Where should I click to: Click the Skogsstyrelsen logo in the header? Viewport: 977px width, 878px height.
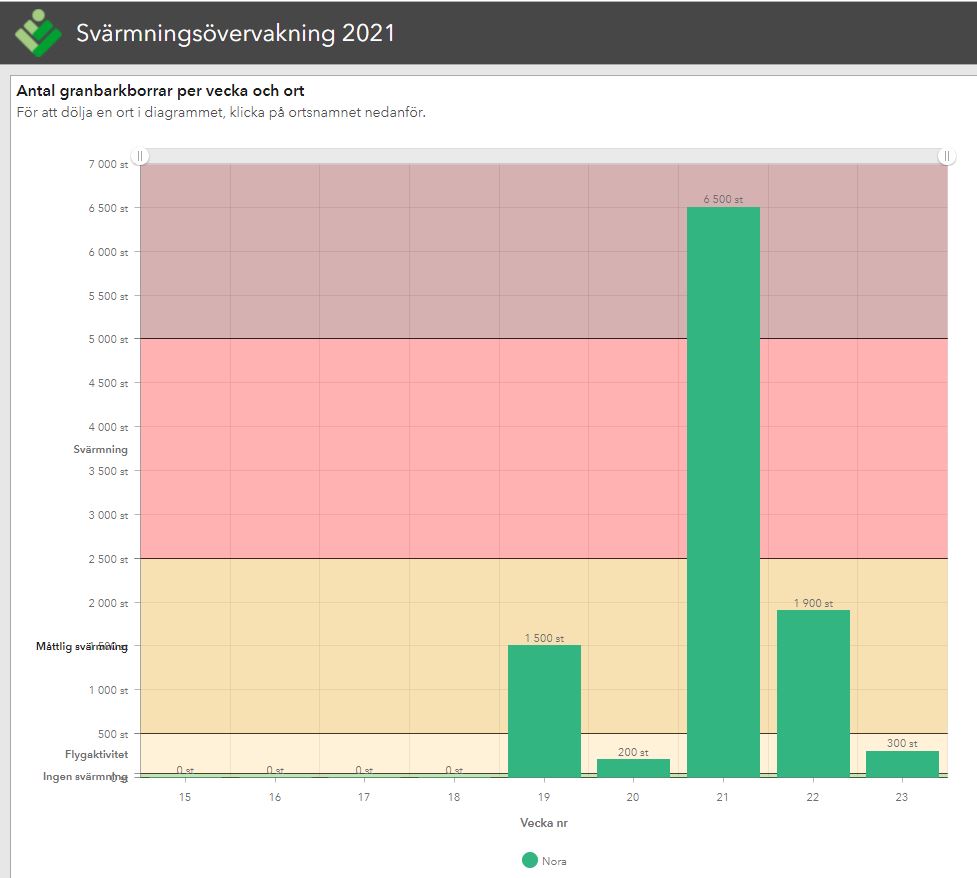pyautogui.click(x=38, y=32)
